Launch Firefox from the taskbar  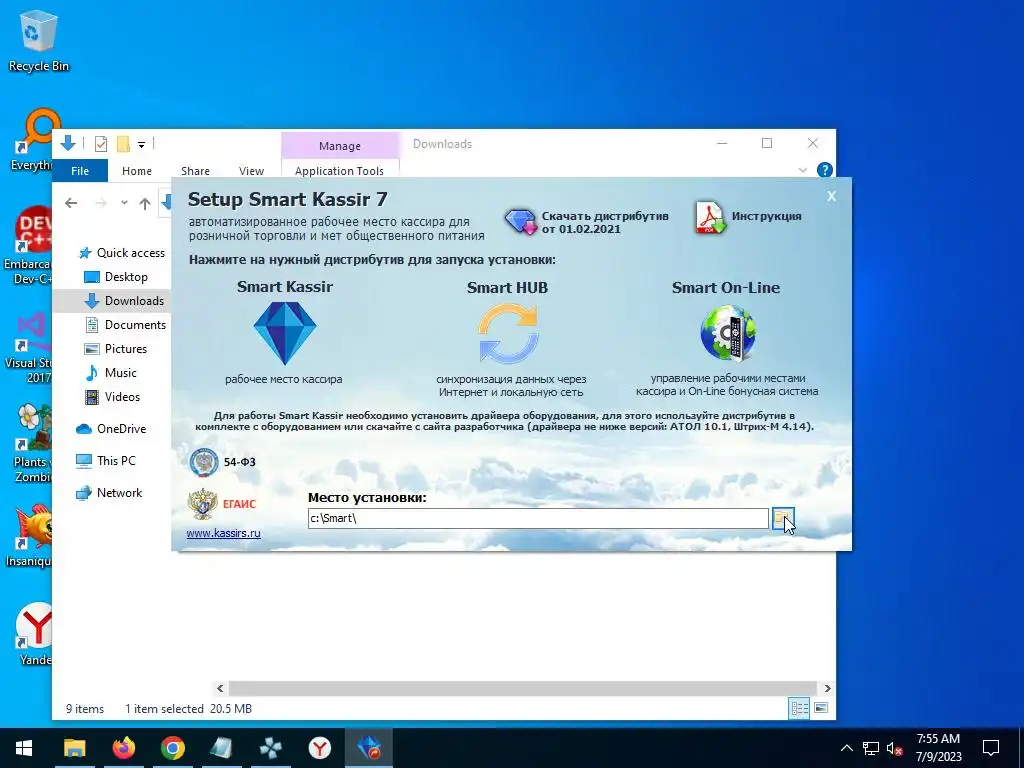123,748
